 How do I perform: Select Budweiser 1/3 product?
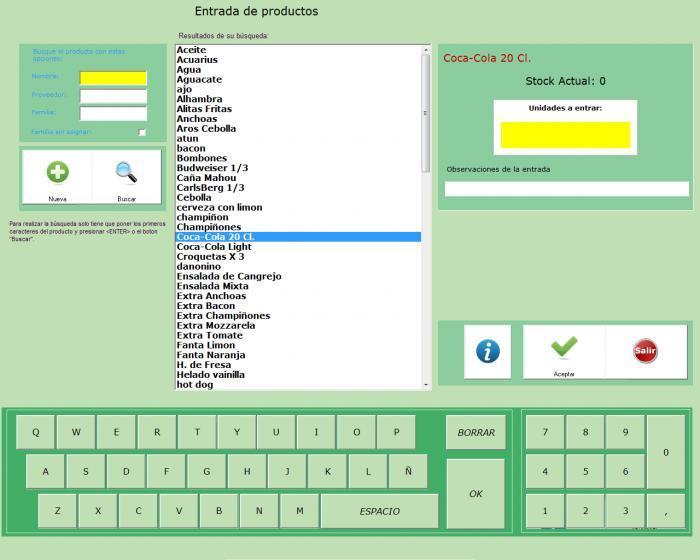pos(298,168)
